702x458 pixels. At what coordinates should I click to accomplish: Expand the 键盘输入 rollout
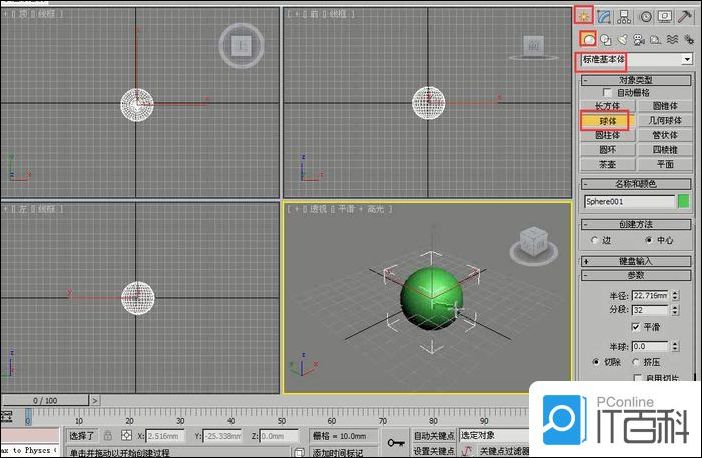636,261
